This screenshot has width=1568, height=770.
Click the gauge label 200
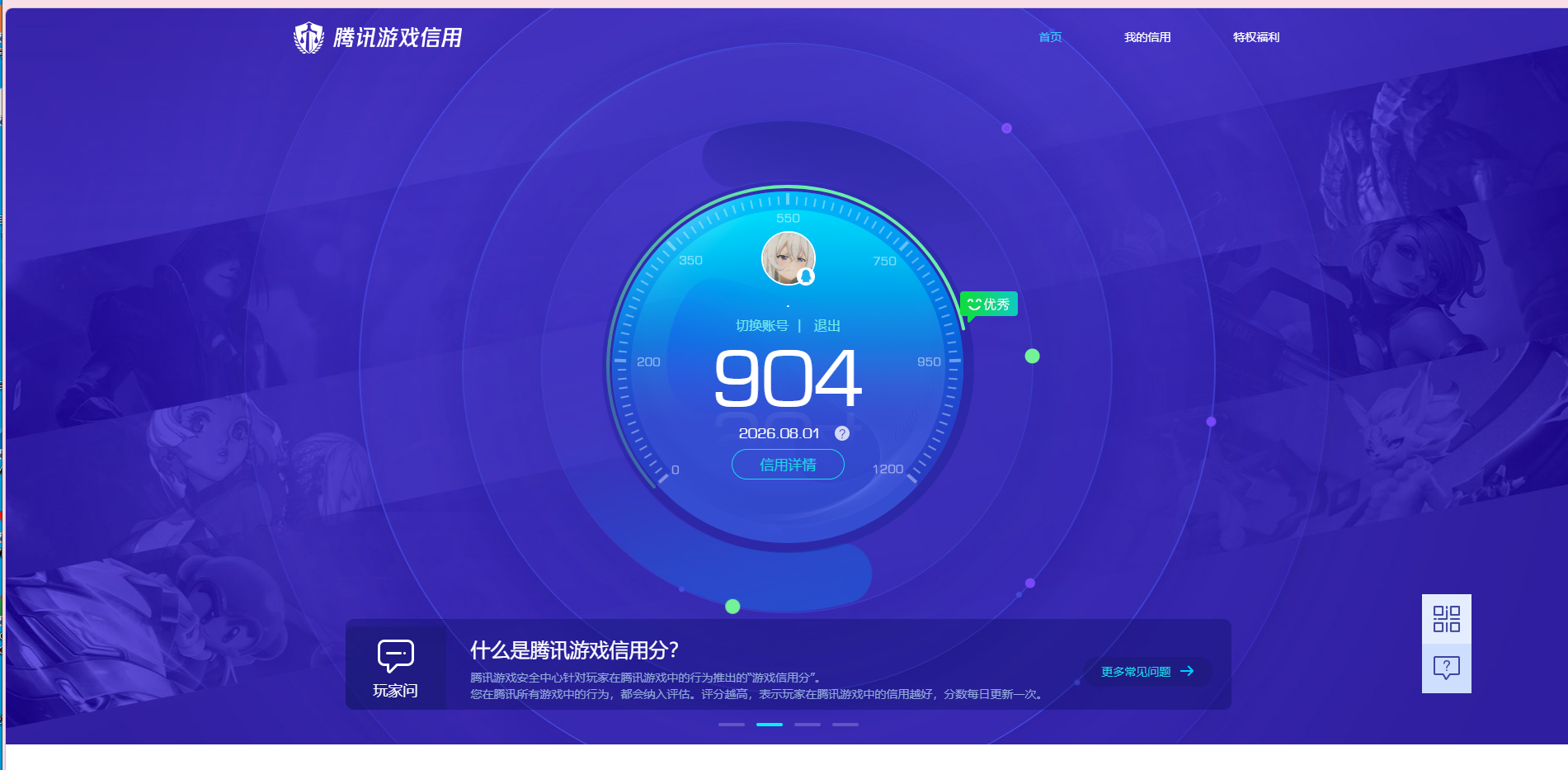(x=648, y=362)
